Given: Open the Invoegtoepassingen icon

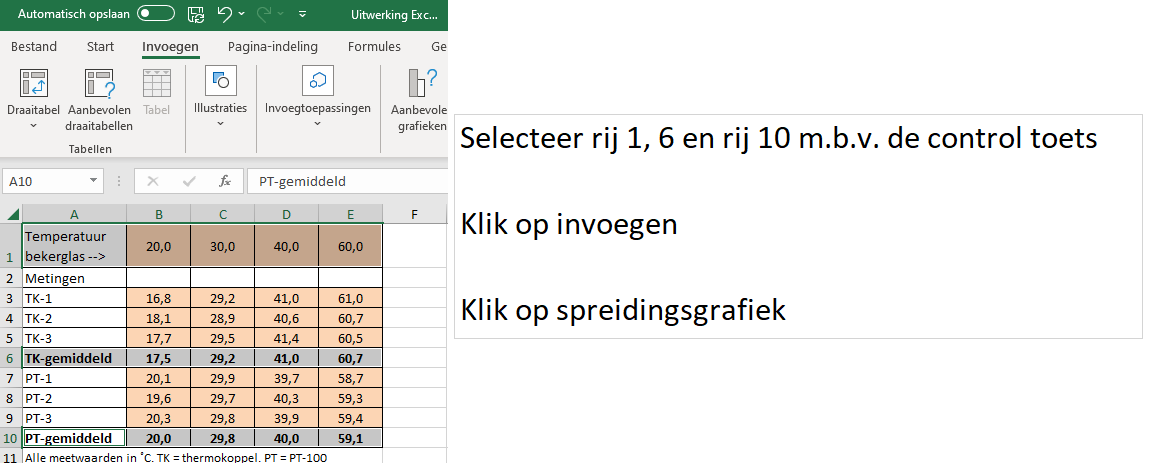Looking at the screenshot, I should (317, 82).
